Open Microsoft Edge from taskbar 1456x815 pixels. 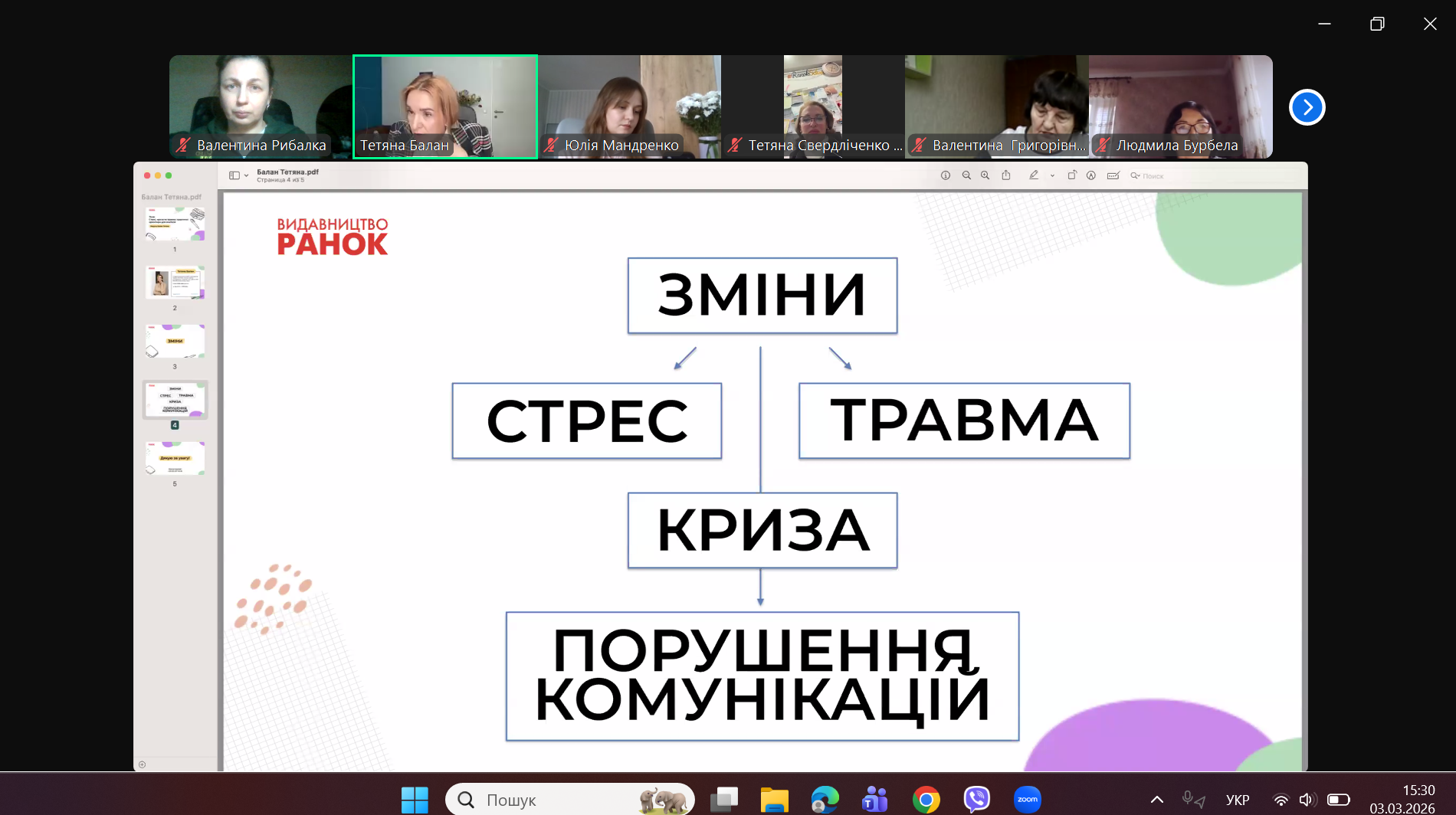[825, 800]
